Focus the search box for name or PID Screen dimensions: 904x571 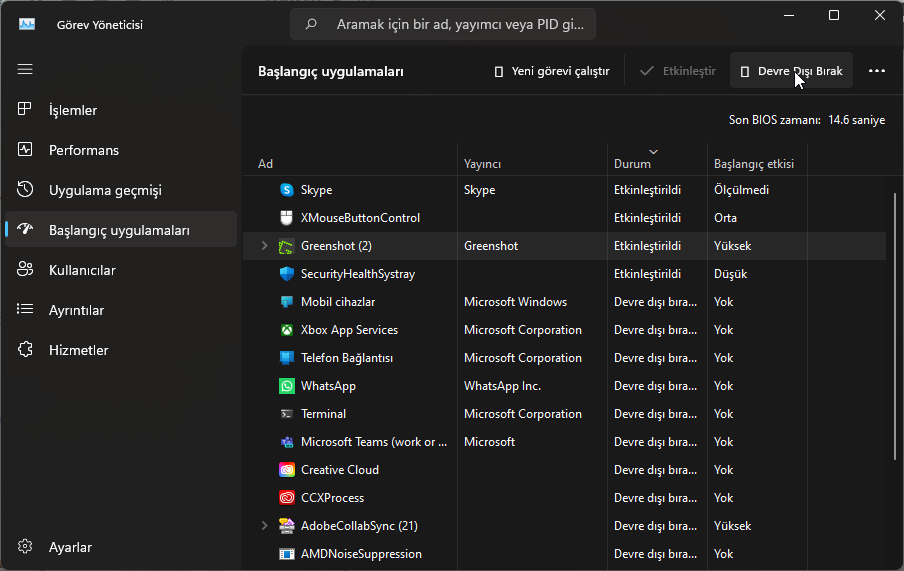pyautogui.click(x=443, y=24)
